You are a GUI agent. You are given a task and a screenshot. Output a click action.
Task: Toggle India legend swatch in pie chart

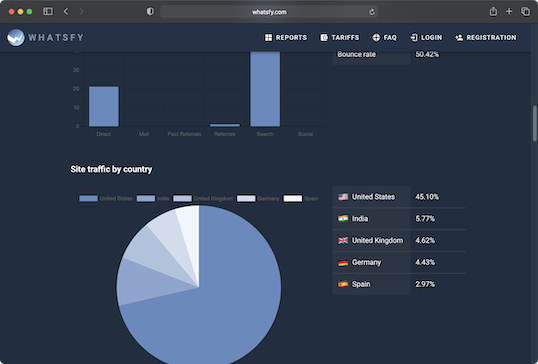pyautogui.click(x=146, y=198)
